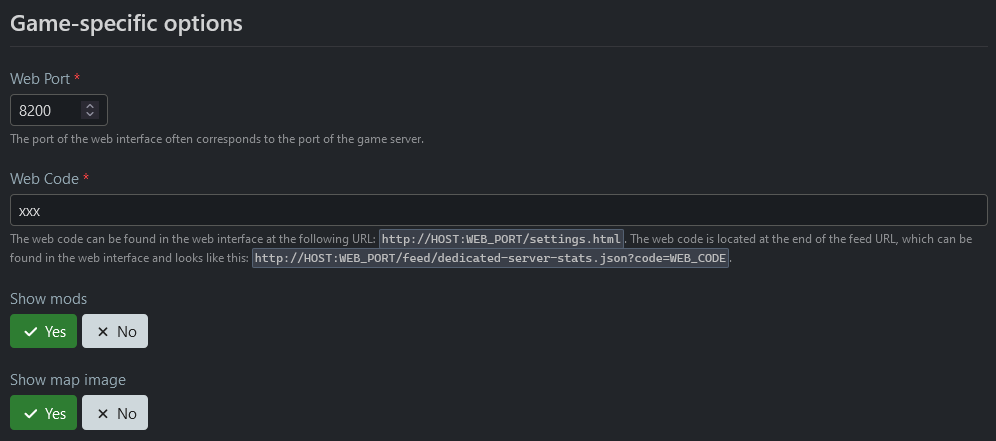Decrease the Web Port value with down arrow
The width and height of the screenshot is (996, 441).
click(90, 114)
